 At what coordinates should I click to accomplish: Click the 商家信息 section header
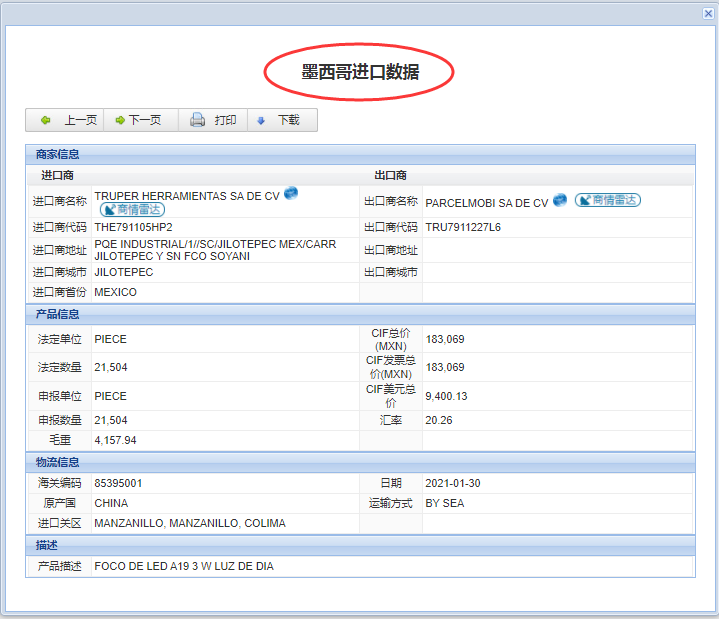[x=58, y=154]
